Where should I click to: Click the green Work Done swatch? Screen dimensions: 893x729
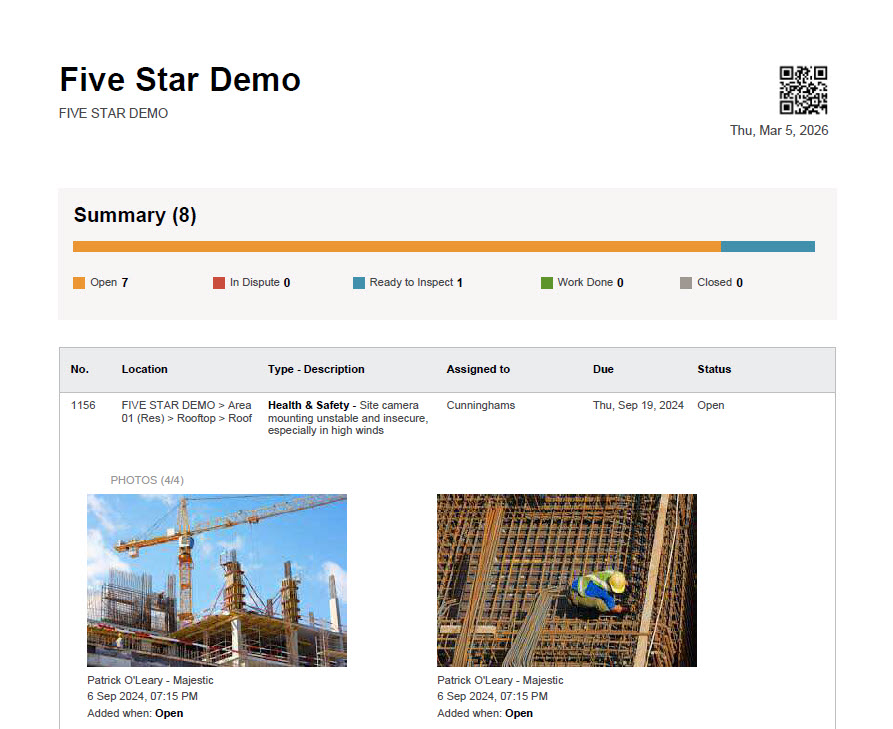tap(547, 283)
